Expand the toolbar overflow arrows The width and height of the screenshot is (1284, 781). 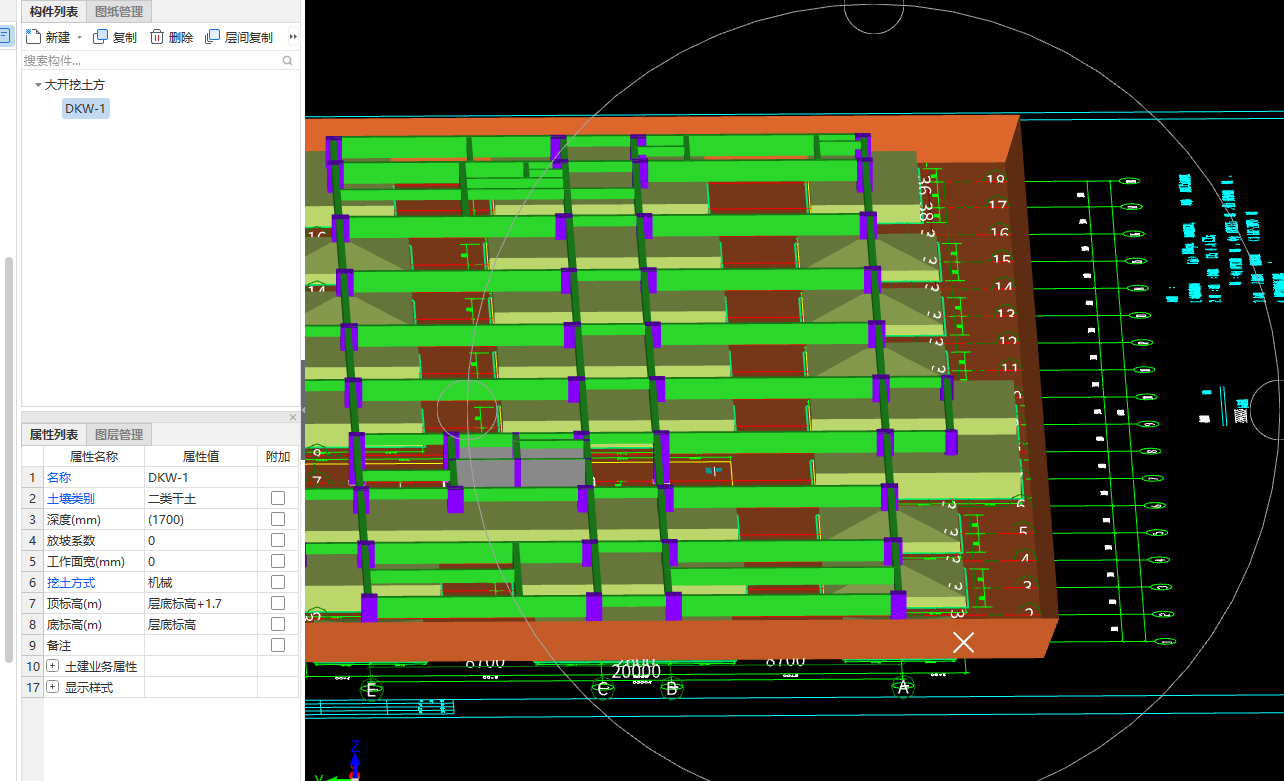(x=293, y=37)
